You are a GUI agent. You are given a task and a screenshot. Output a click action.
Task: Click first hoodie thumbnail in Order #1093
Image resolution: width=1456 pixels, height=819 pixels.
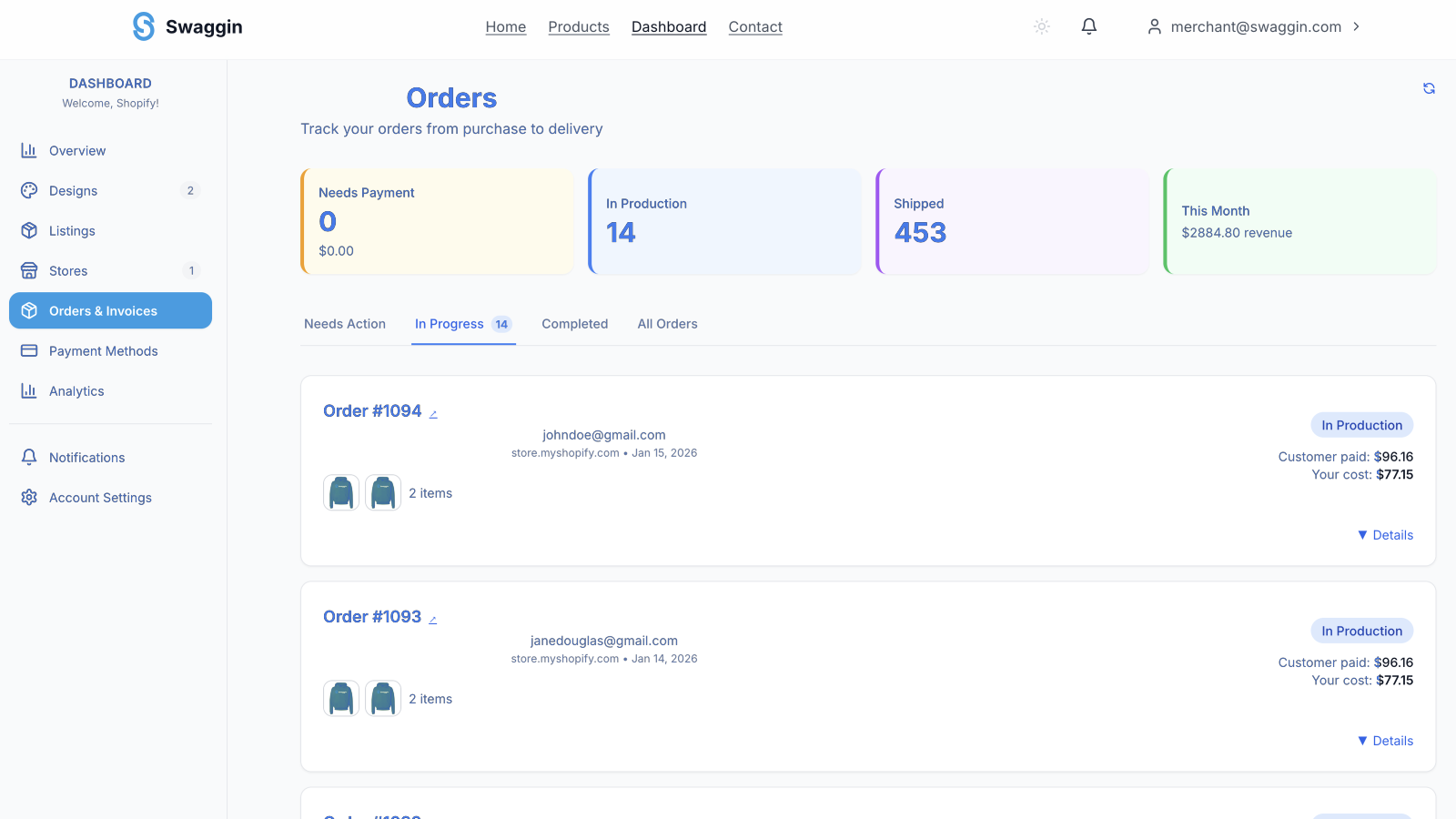click(x=341, y=699)
